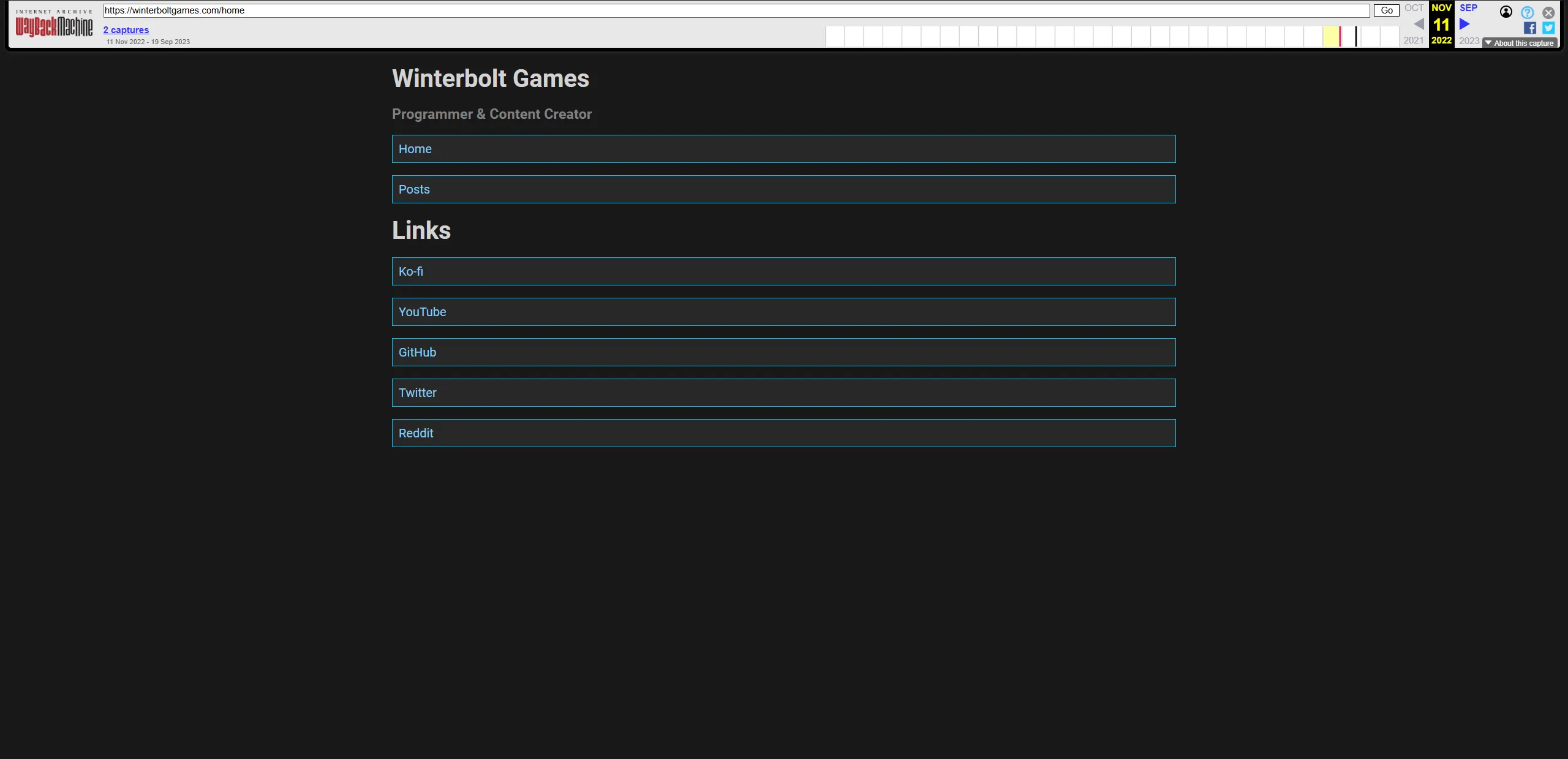Click the help question-mark icon

click(x=1527, y=12)
